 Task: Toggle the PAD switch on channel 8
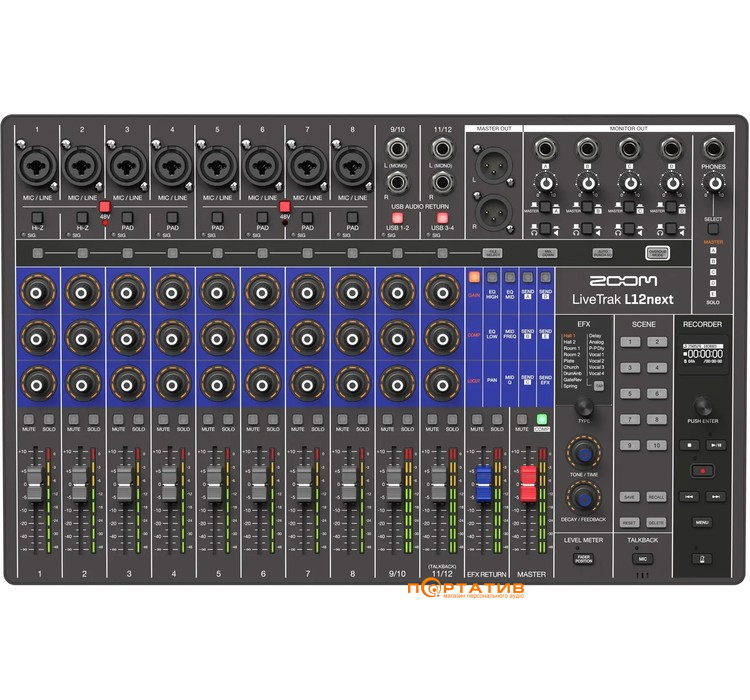(352, 218)
